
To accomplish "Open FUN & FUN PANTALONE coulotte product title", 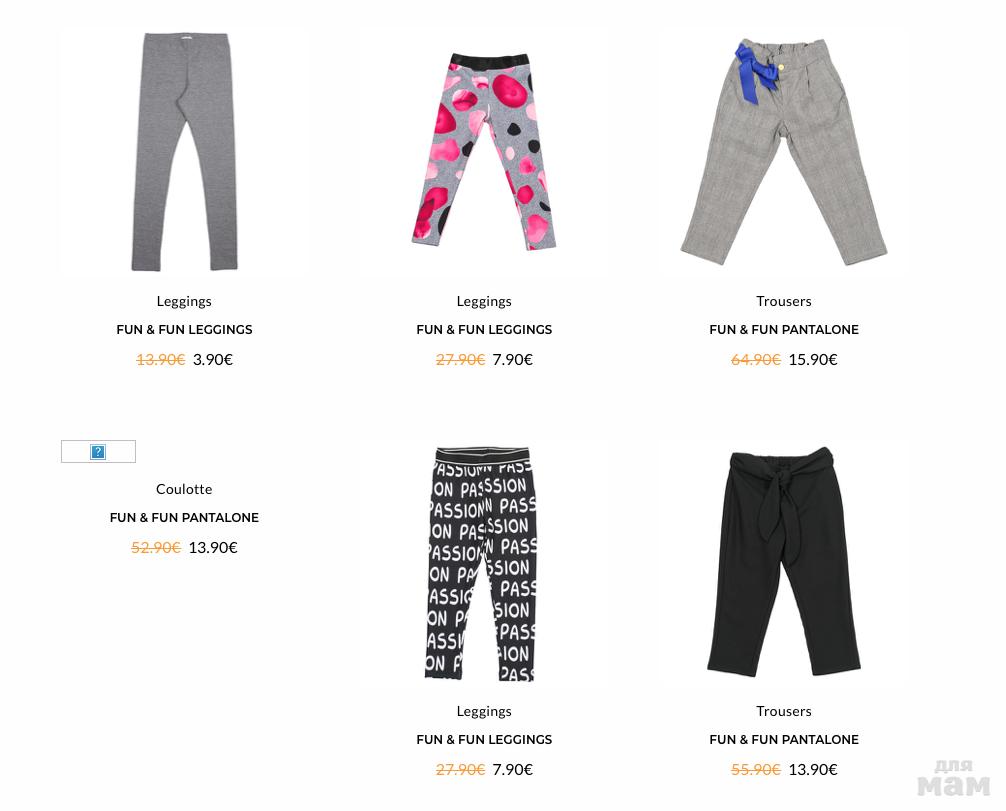I will (184, 517).
